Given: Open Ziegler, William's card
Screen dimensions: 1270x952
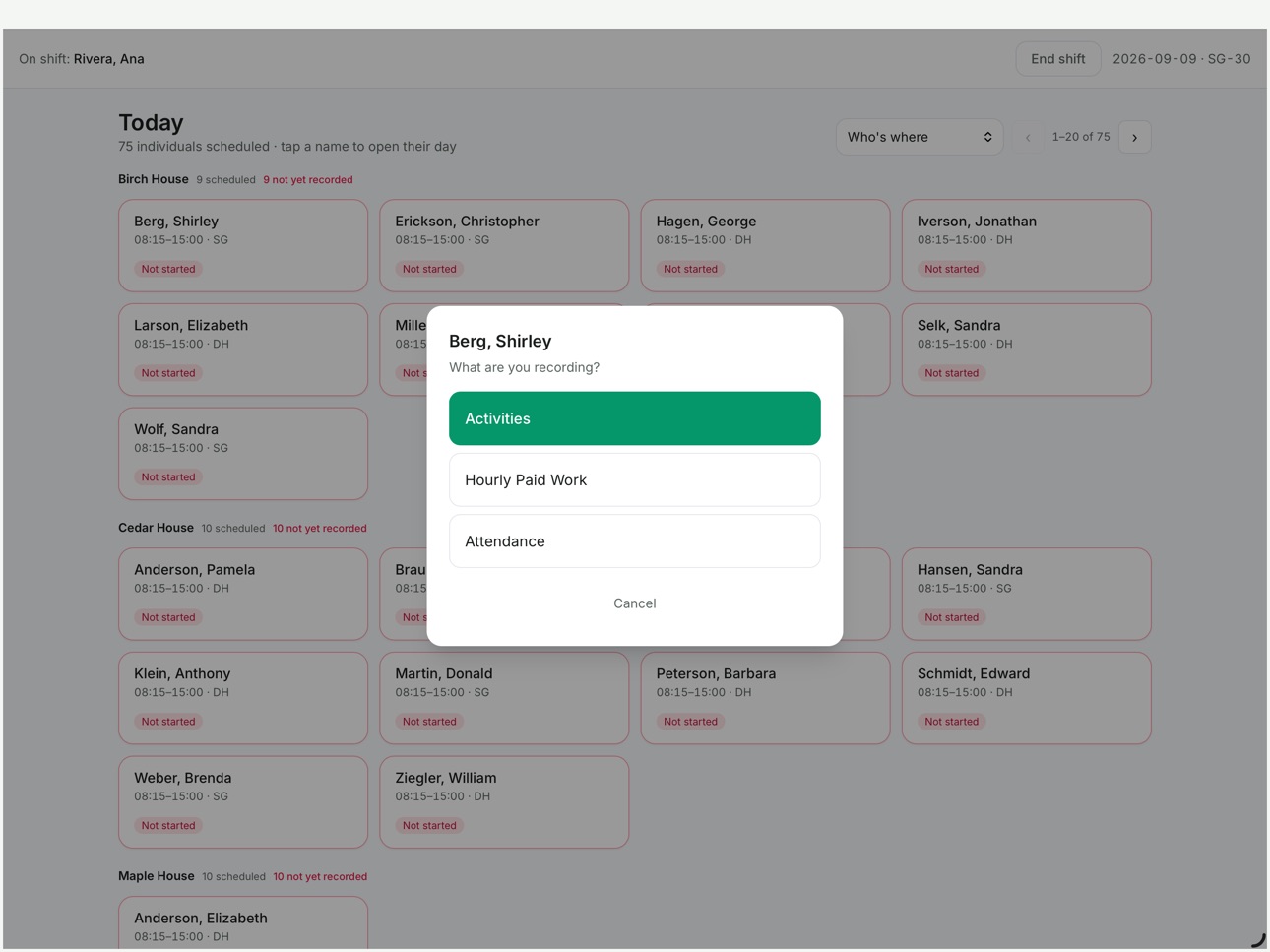Looking at the screenshot, I should pos(504,802).
